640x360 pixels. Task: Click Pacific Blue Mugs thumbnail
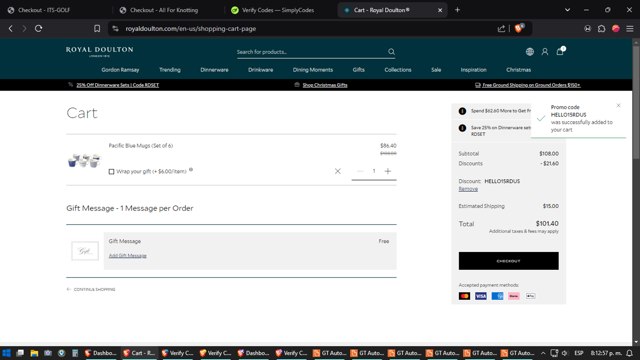pyautogui.click(x=84, y=160)
